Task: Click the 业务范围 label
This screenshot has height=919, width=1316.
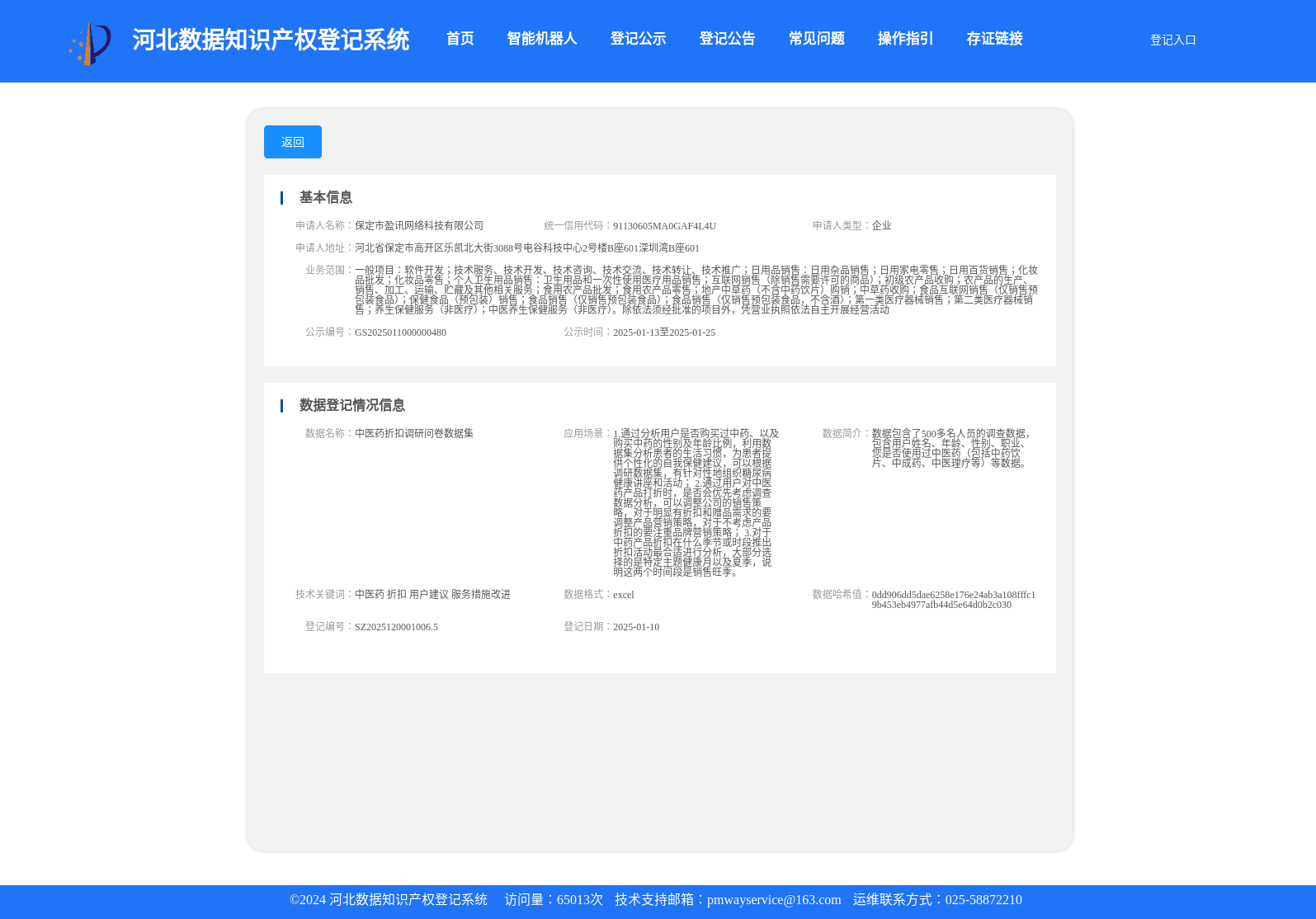Action: tap(330, 271)
